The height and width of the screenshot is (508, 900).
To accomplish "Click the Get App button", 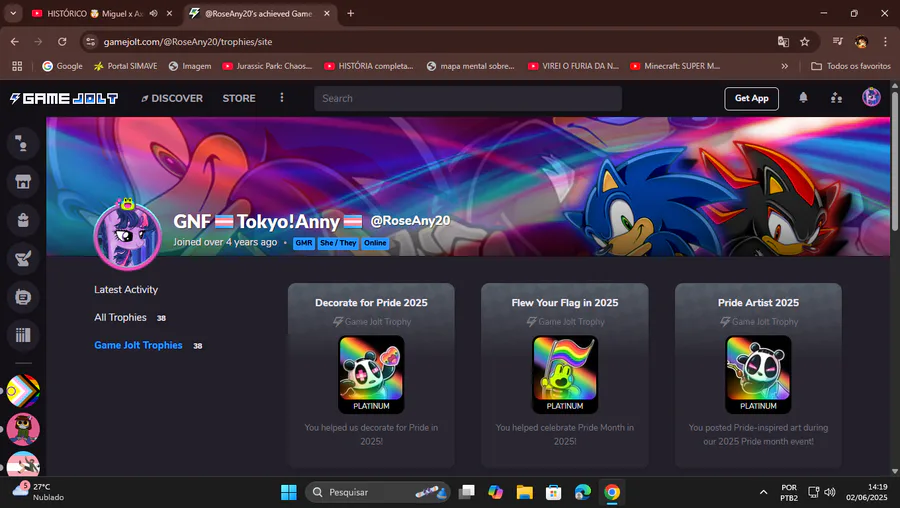I will pos(751,98).
